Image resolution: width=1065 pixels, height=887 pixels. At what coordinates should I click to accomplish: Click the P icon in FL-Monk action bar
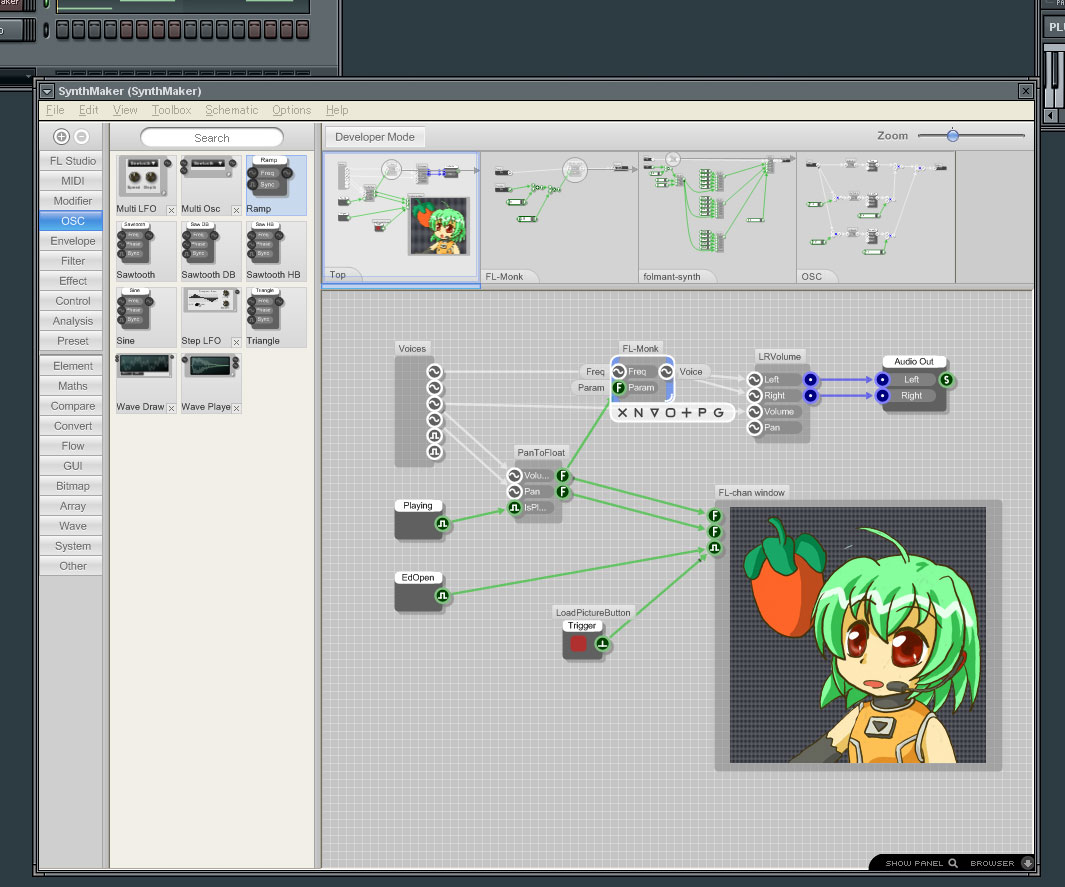(702, 412)
